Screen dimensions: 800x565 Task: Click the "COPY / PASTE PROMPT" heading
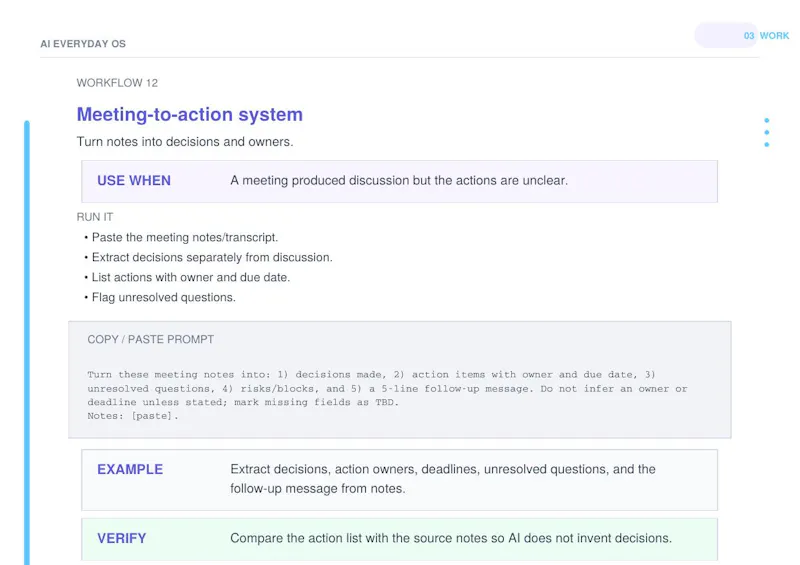[x=151, y=339]
